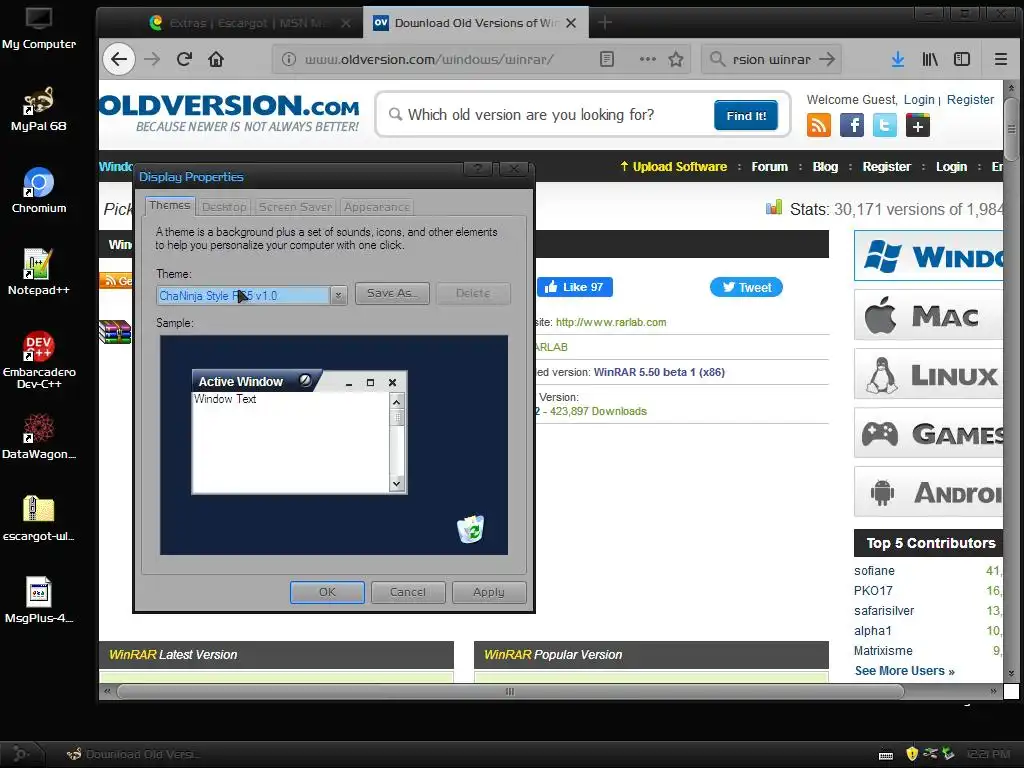Open browser library icon
The image size is (1024, 768).
point(930,59)
